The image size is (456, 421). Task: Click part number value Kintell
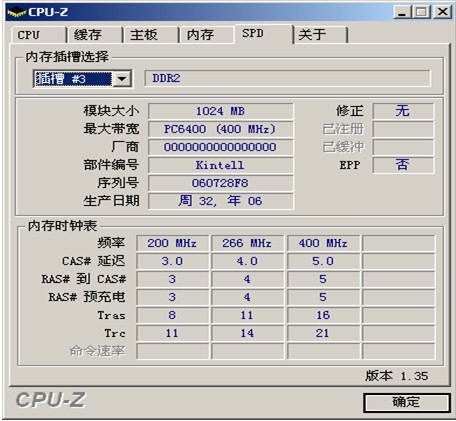coord(221,165)
